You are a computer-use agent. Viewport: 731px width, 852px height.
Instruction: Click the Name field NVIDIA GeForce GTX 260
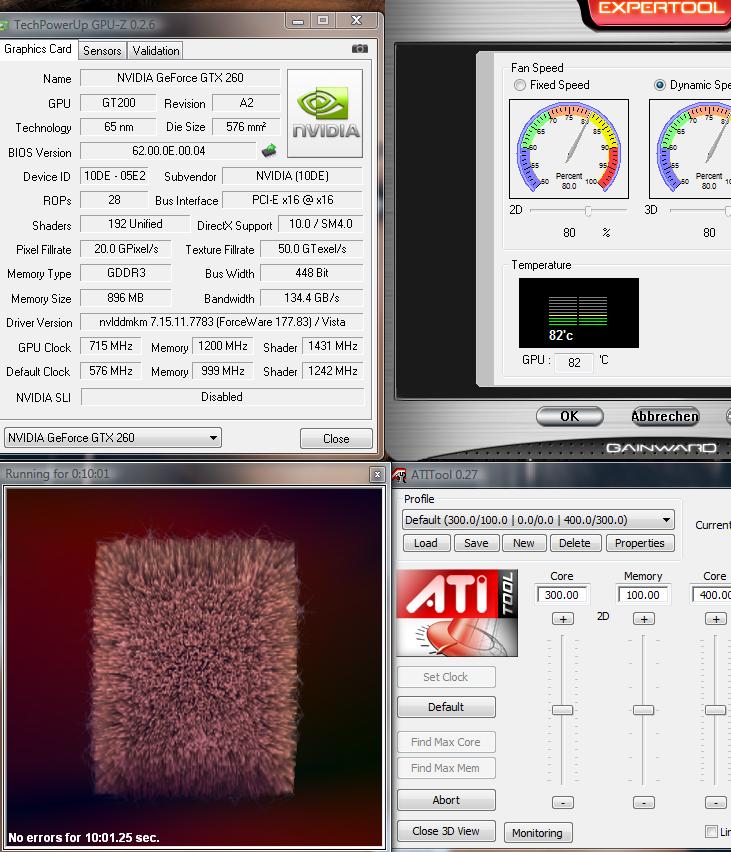coord(180,78)
